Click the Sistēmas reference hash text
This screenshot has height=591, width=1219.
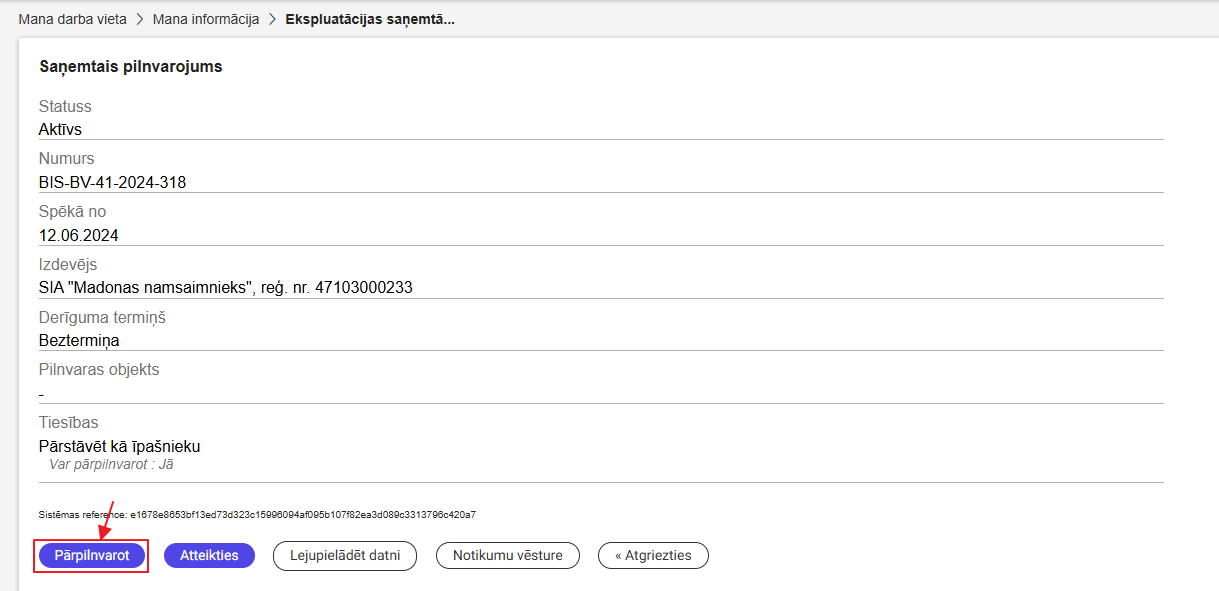pyautogui.click(x=257, y=515)
